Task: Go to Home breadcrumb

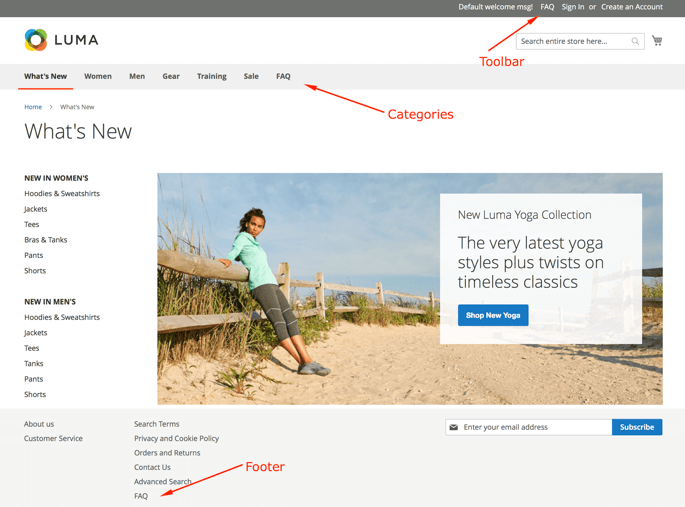Action: (33, 107)
